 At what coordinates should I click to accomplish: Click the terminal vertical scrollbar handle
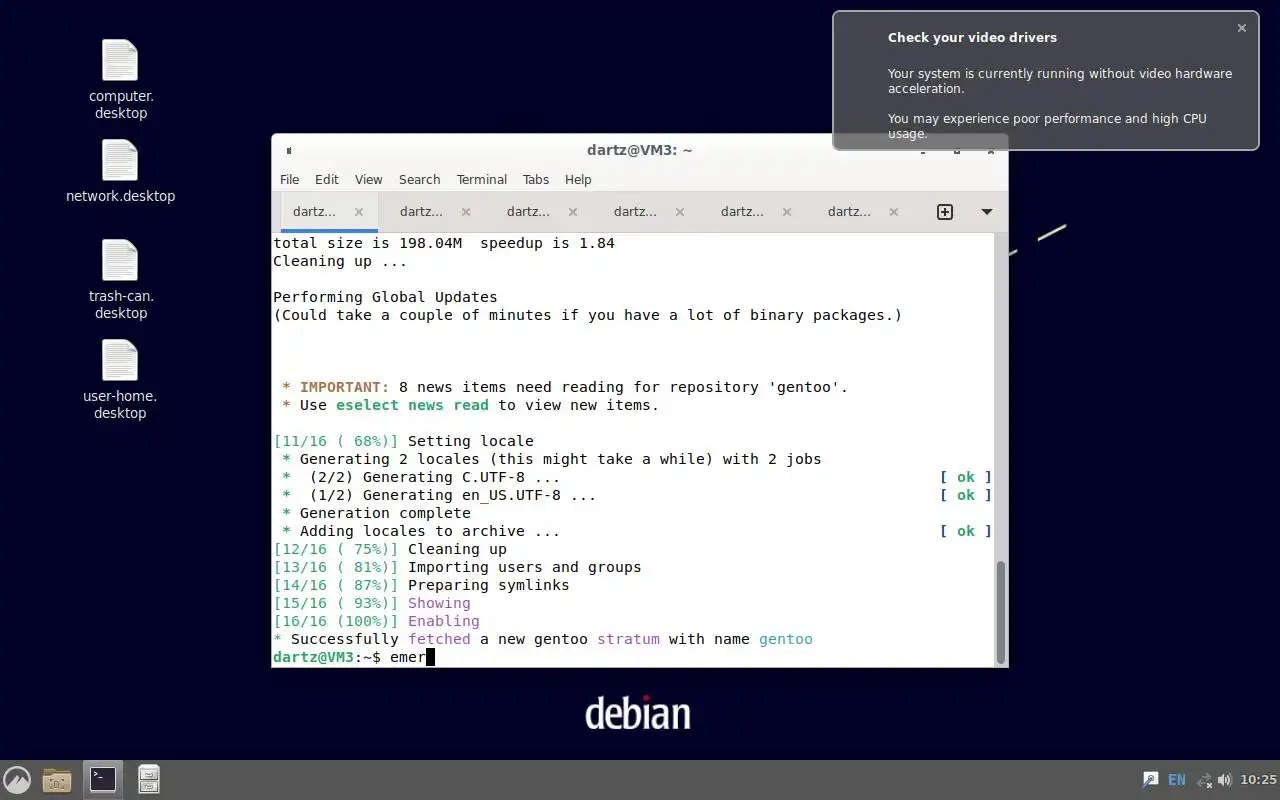click(1000, 611)
